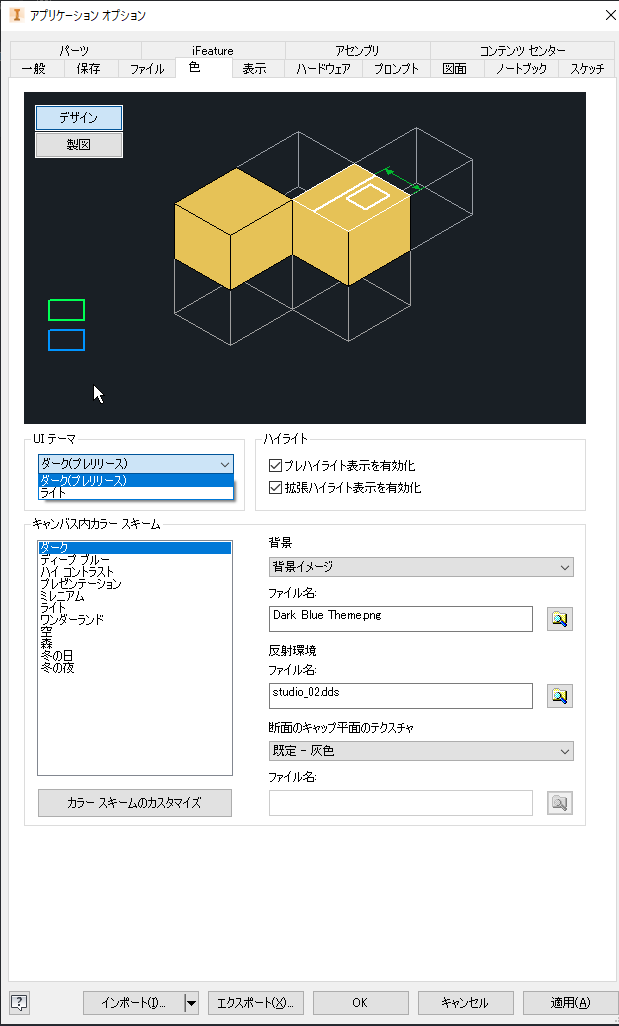Viewport: 619px width, 1026px height.
Task: Choose ダーク(プレリリース) in theme list
Action: pos(135,480)
